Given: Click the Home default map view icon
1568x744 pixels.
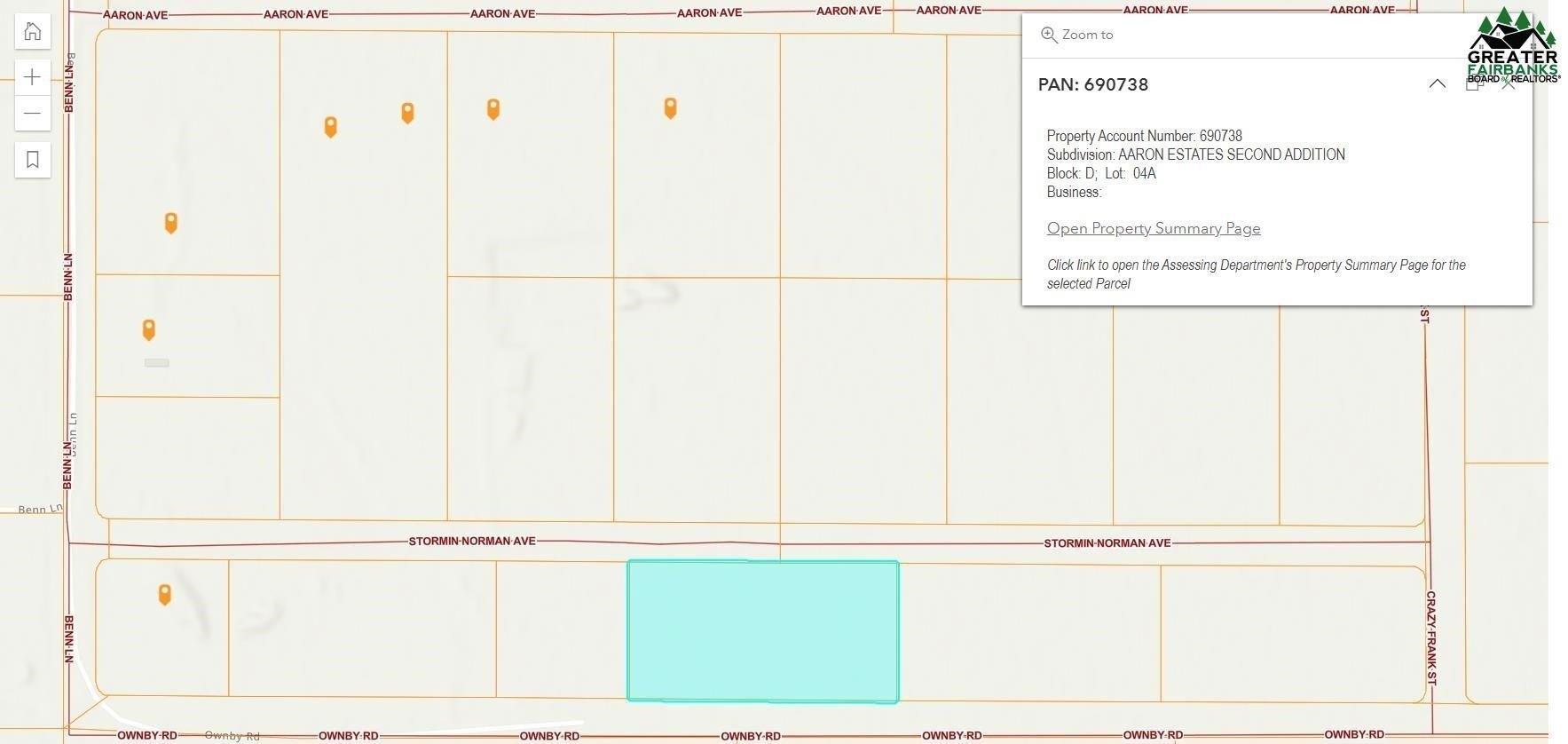Looking at the screenshot, I should pyautogui.click(x=33, y=32).
